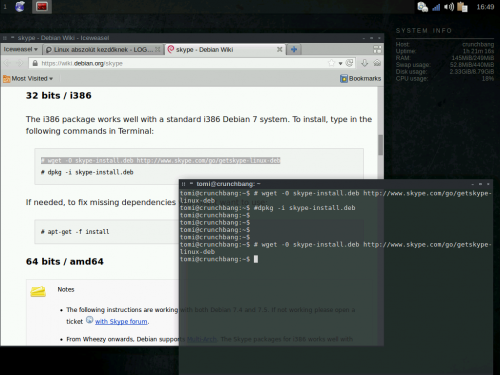Bookmark this page with star icon
This screenshot has height=375, width=500.
click(x=331, y=63)
